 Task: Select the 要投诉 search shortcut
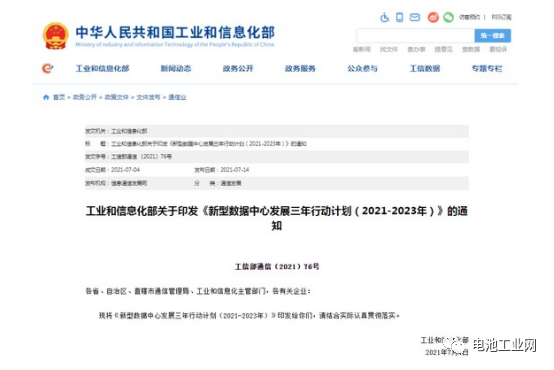(x=498, y=49)
